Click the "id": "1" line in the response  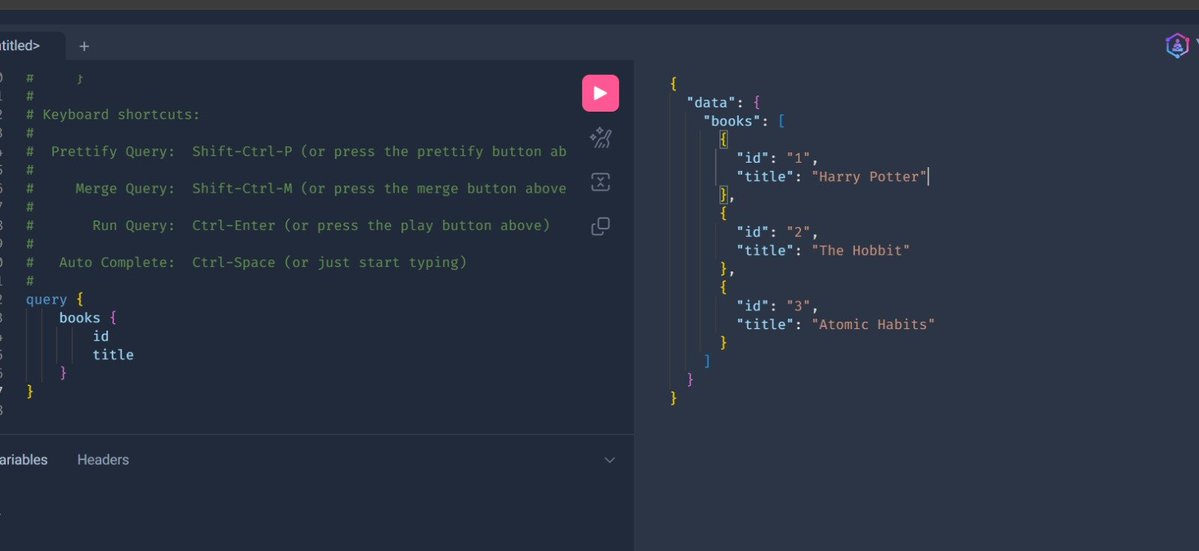(x=777, y=158)
